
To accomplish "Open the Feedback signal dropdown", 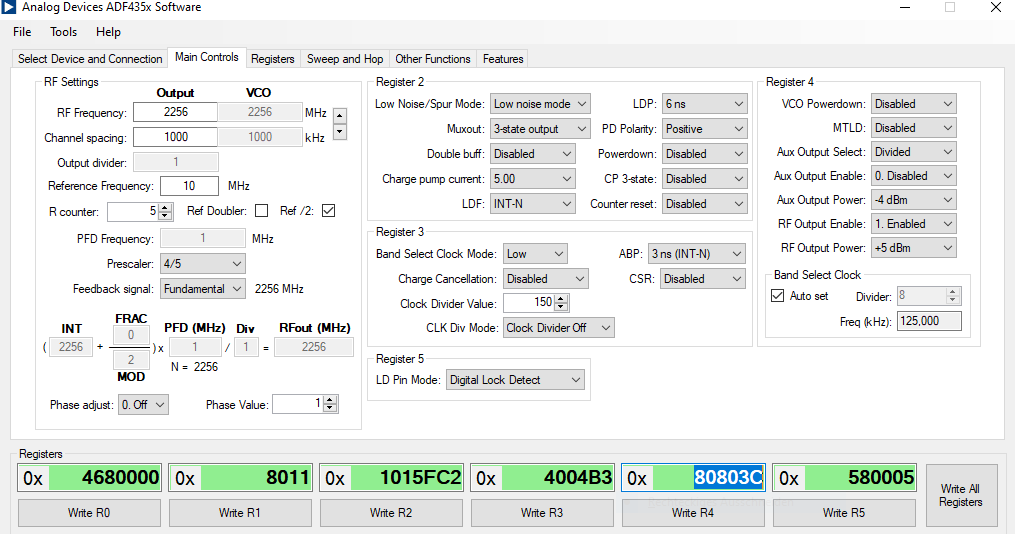I will [x=203, y=289].
